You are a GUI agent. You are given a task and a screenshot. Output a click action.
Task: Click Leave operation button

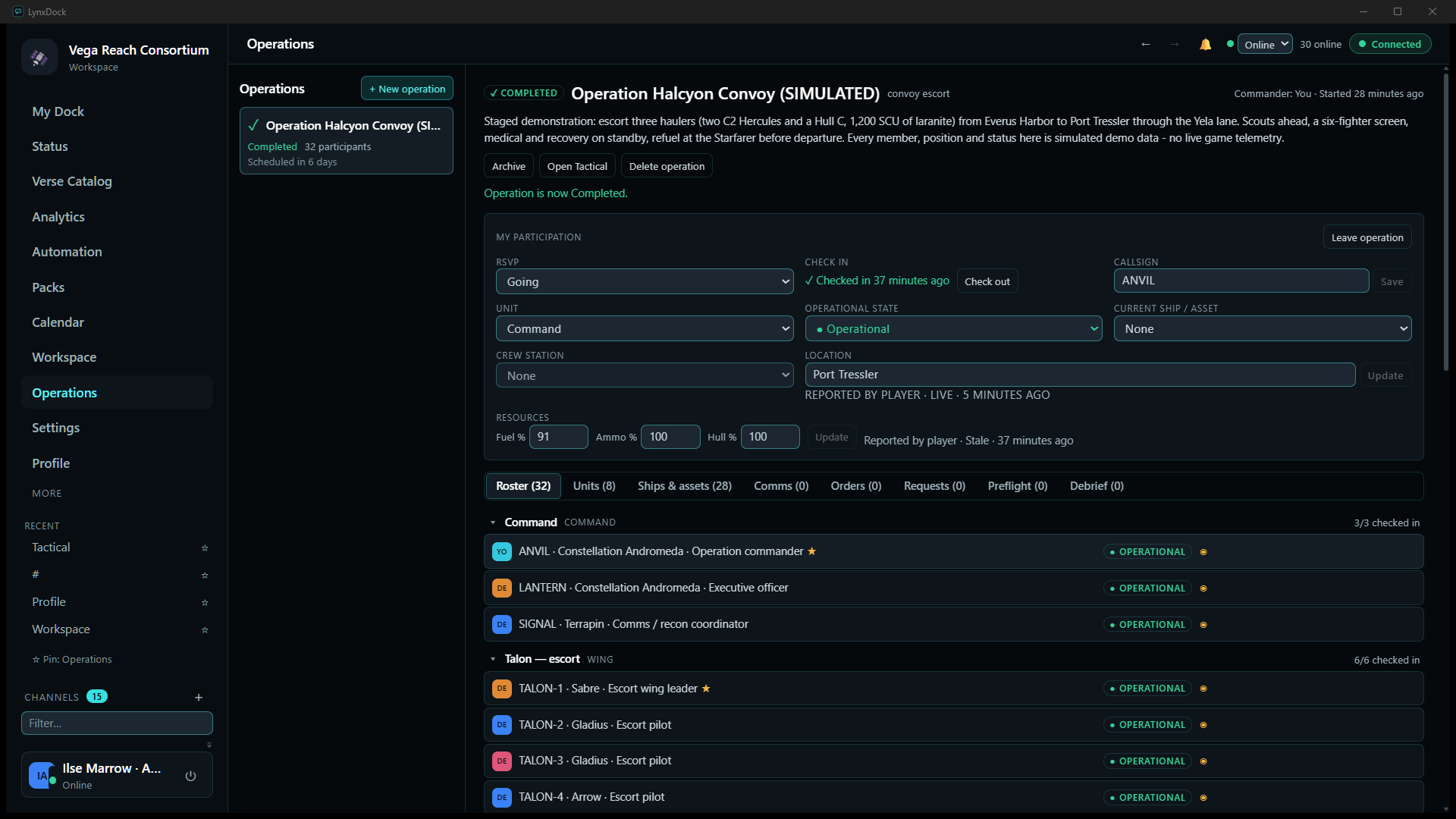[1367, 237]
